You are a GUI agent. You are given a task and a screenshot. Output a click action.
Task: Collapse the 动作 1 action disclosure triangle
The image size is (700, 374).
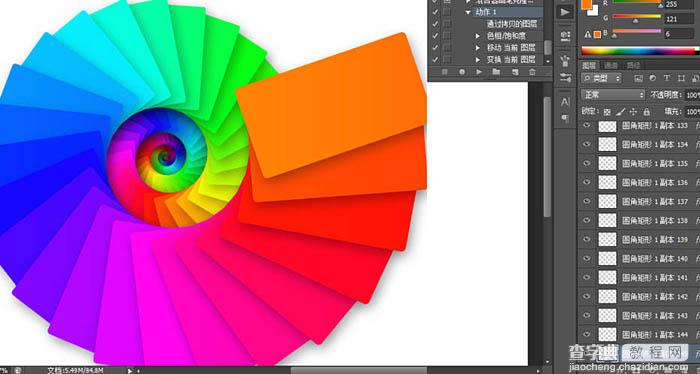[x=468, y=12]
